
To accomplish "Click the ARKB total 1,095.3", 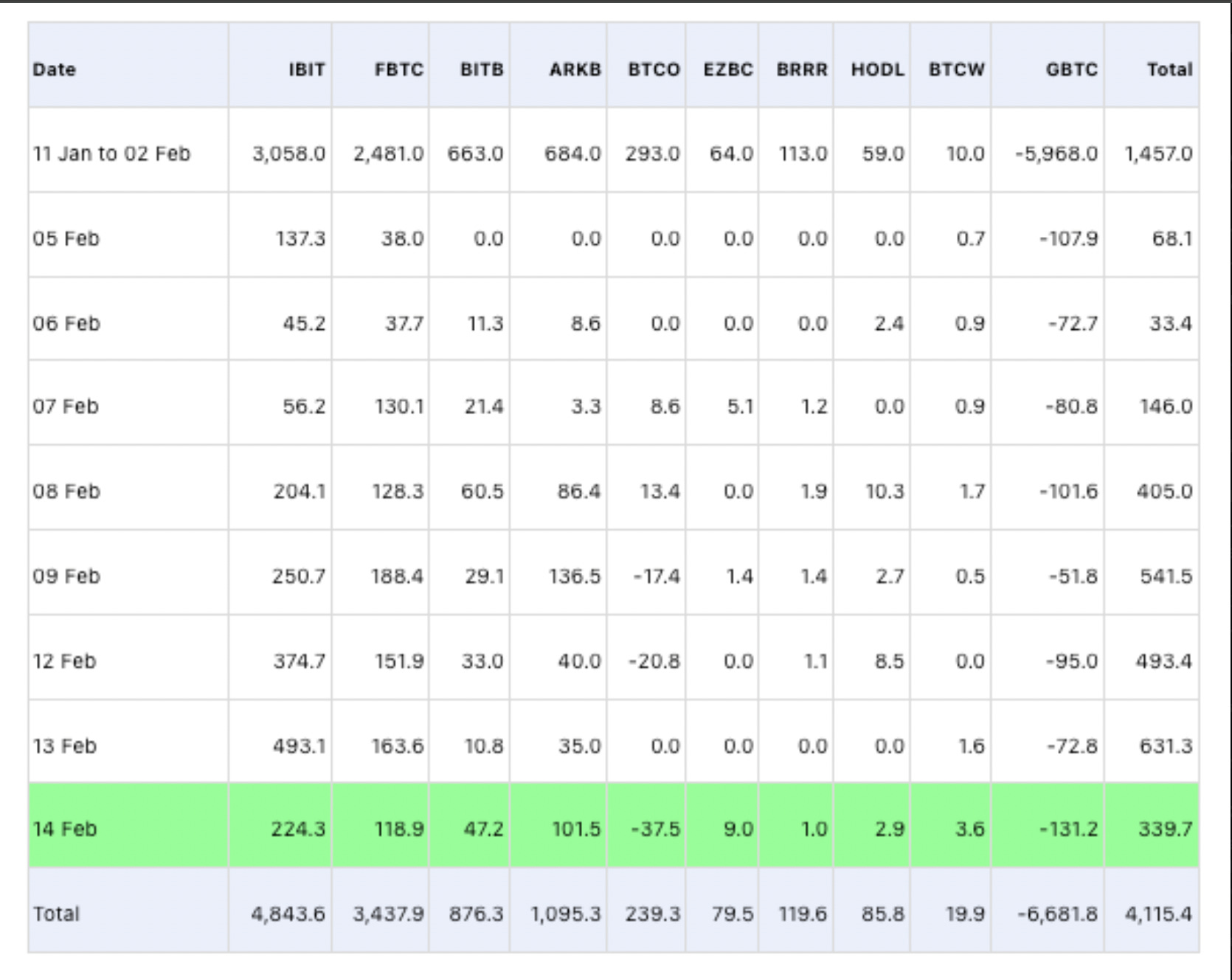I will 566,914.
